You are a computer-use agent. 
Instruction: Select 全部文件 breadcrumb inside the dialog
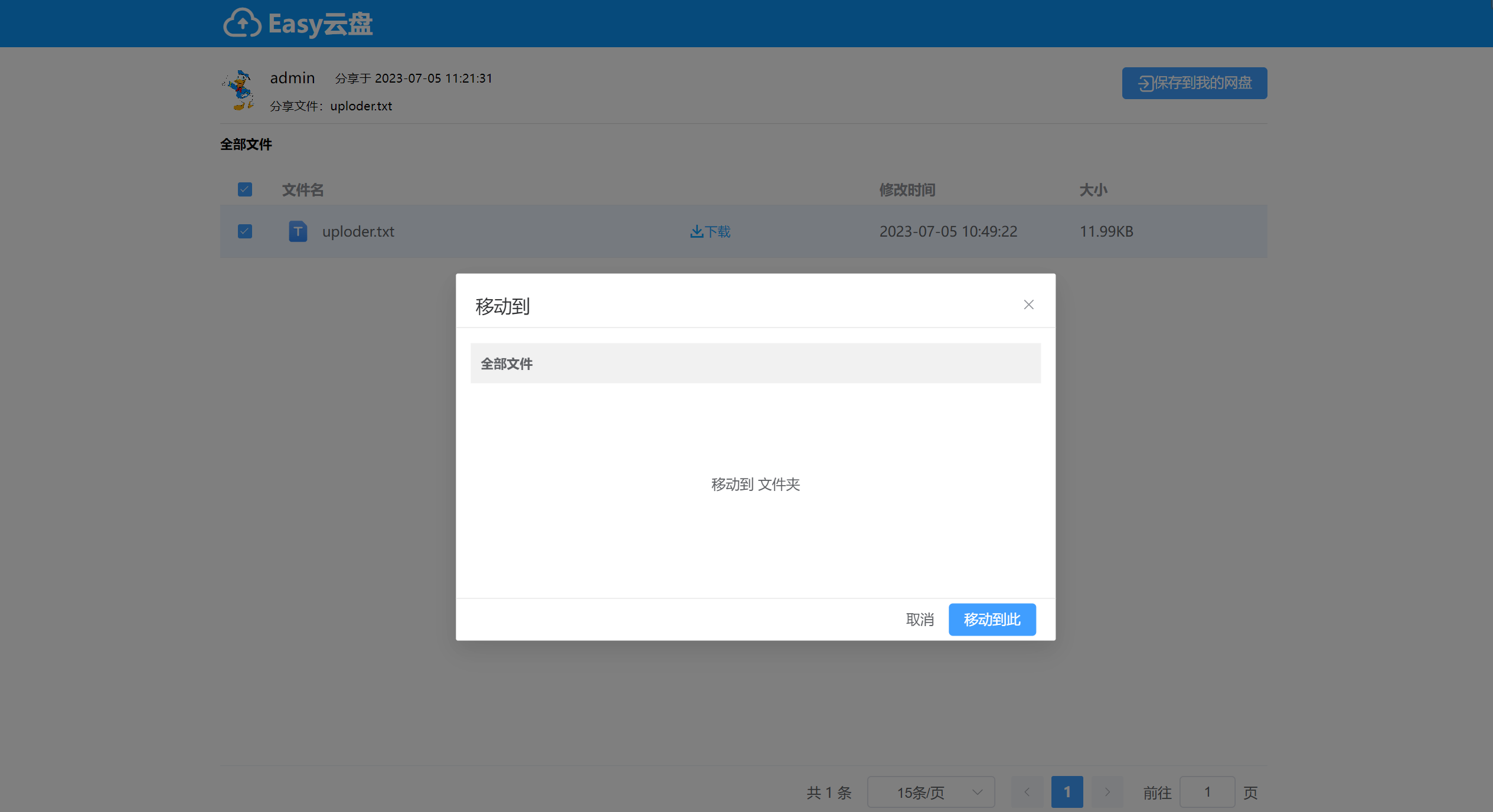pyautogui.click(x=505, y=364)
